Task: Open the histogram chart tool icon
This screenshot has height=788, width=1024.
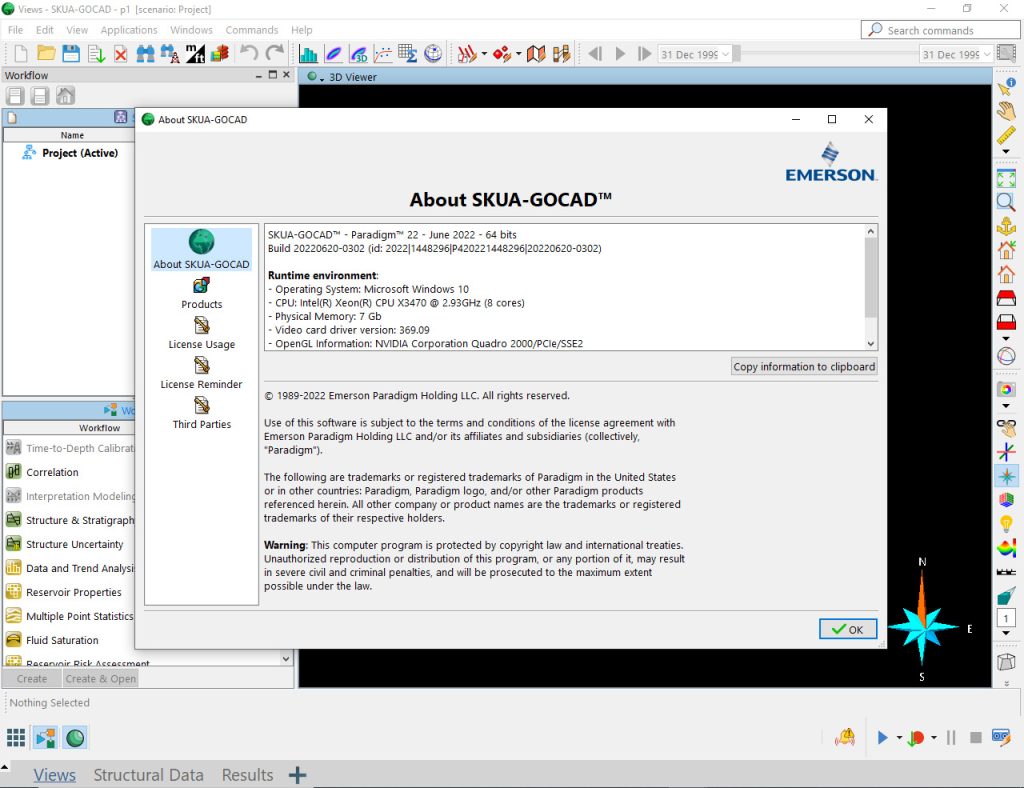Action: 308,54
